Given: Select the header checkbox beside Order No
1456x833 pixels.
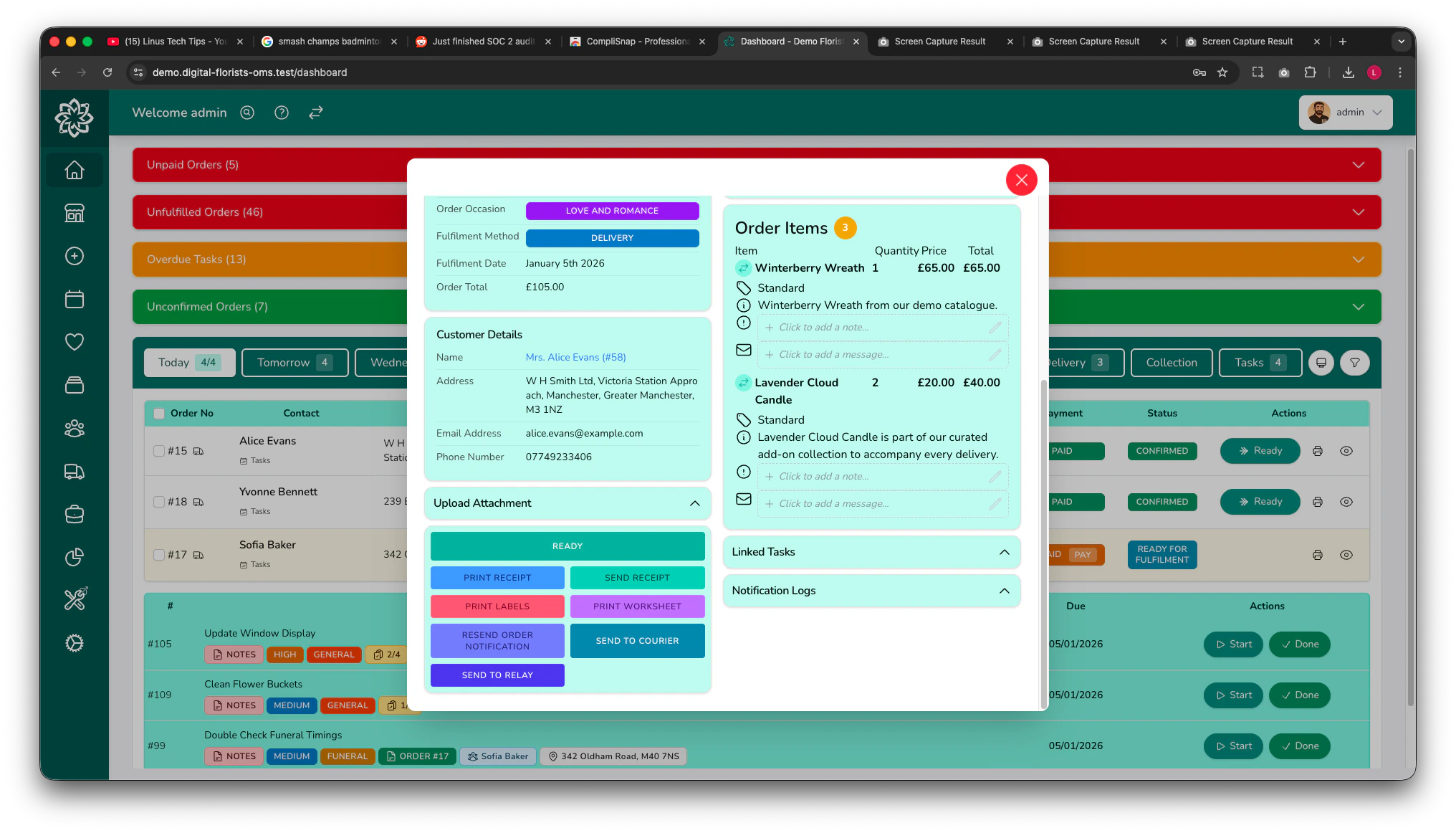Looking at the screenshot, I should 159,413.
